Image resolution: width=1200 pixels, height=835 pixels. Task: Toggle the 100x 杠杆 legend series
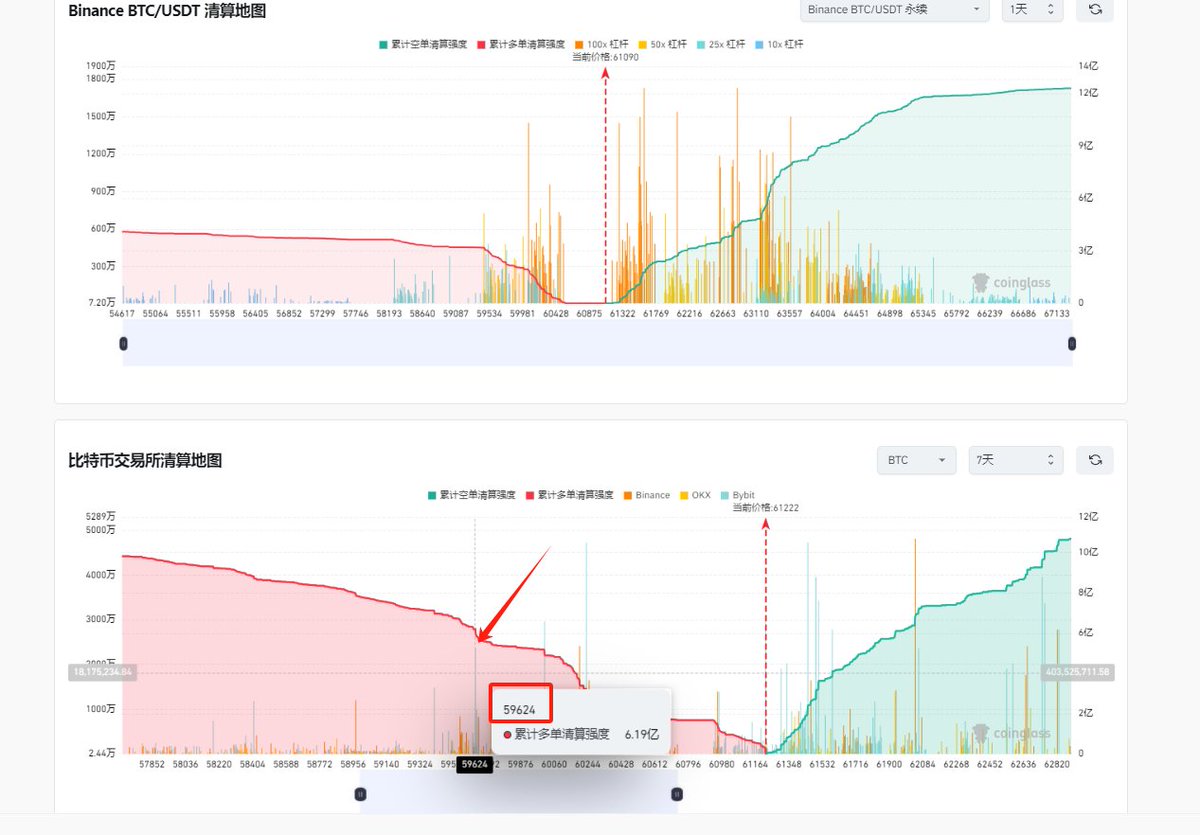pos(603,44)
